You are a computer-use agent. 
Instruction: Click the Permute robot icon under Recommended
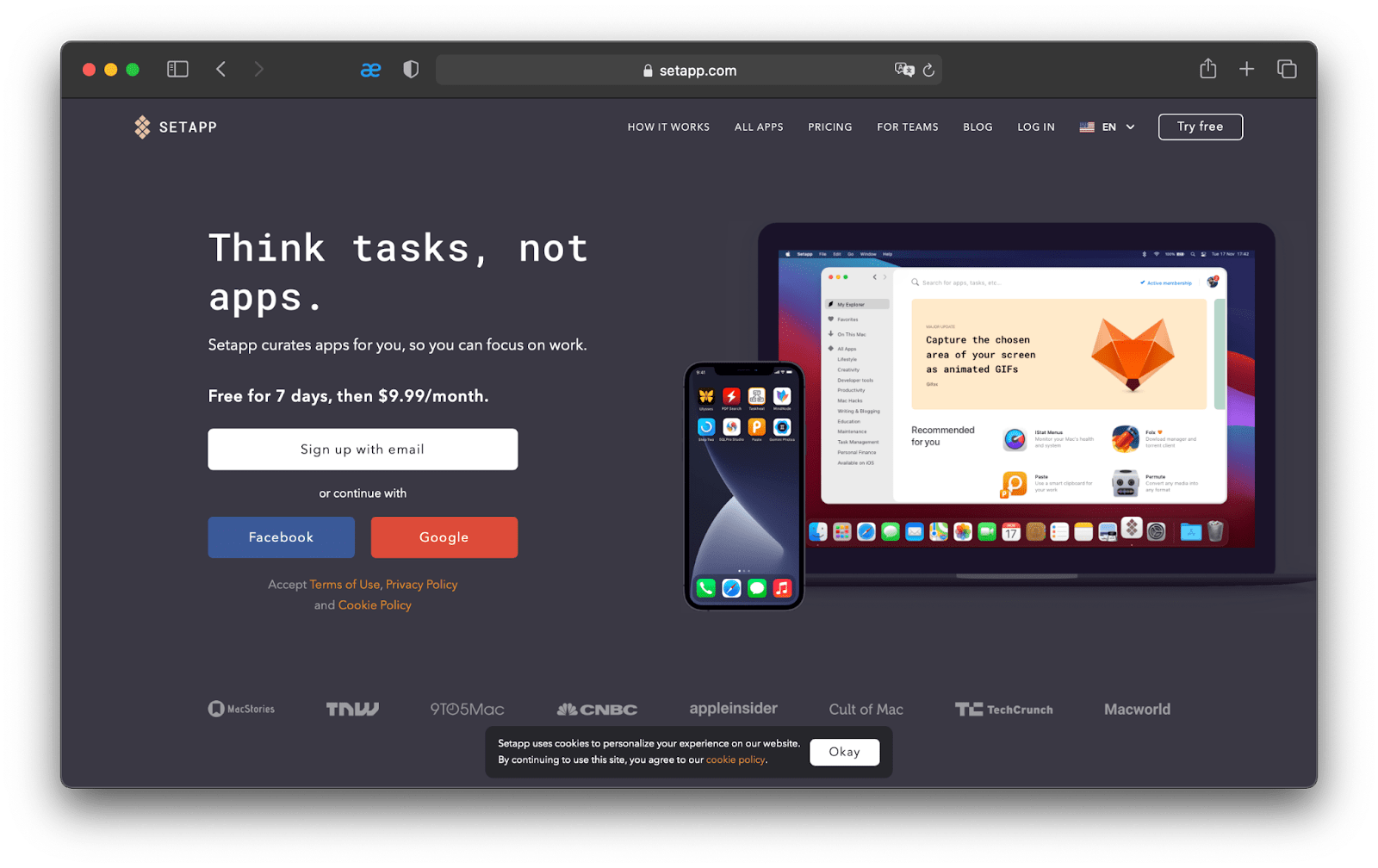tap(1125, 484)
